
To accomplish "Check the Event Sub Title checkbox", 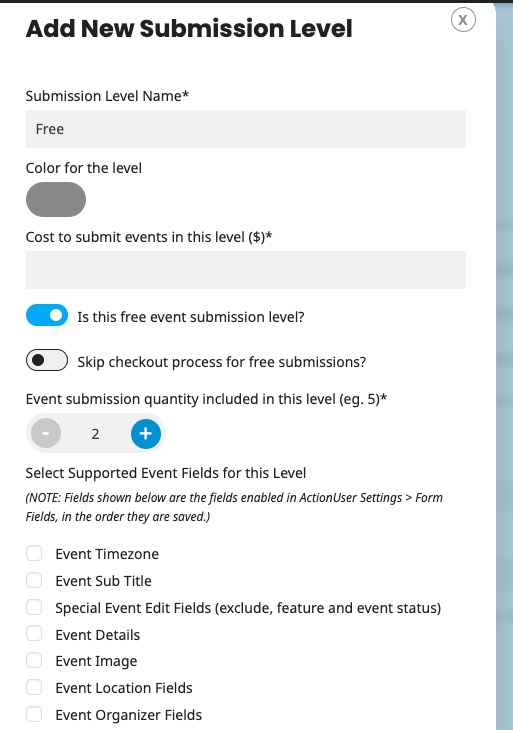I will tap(34, 581).
